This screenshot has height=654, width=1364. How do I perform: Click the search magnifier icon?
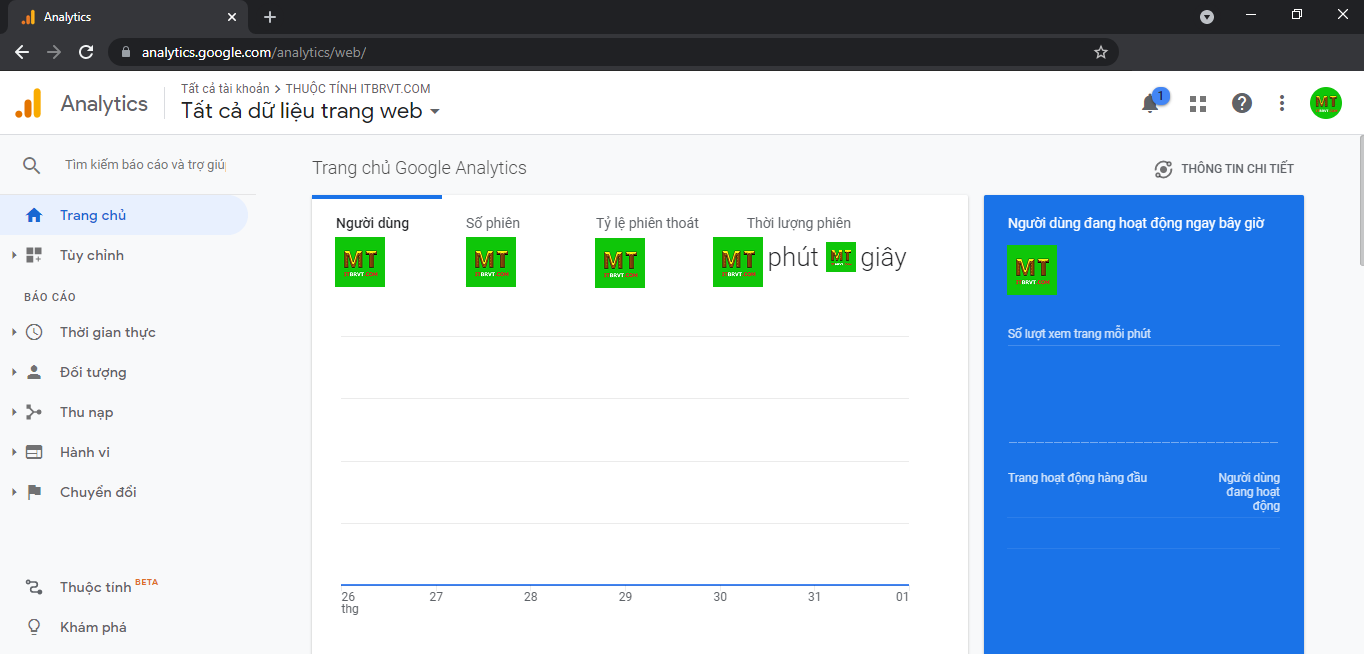(x=32, y=165)
